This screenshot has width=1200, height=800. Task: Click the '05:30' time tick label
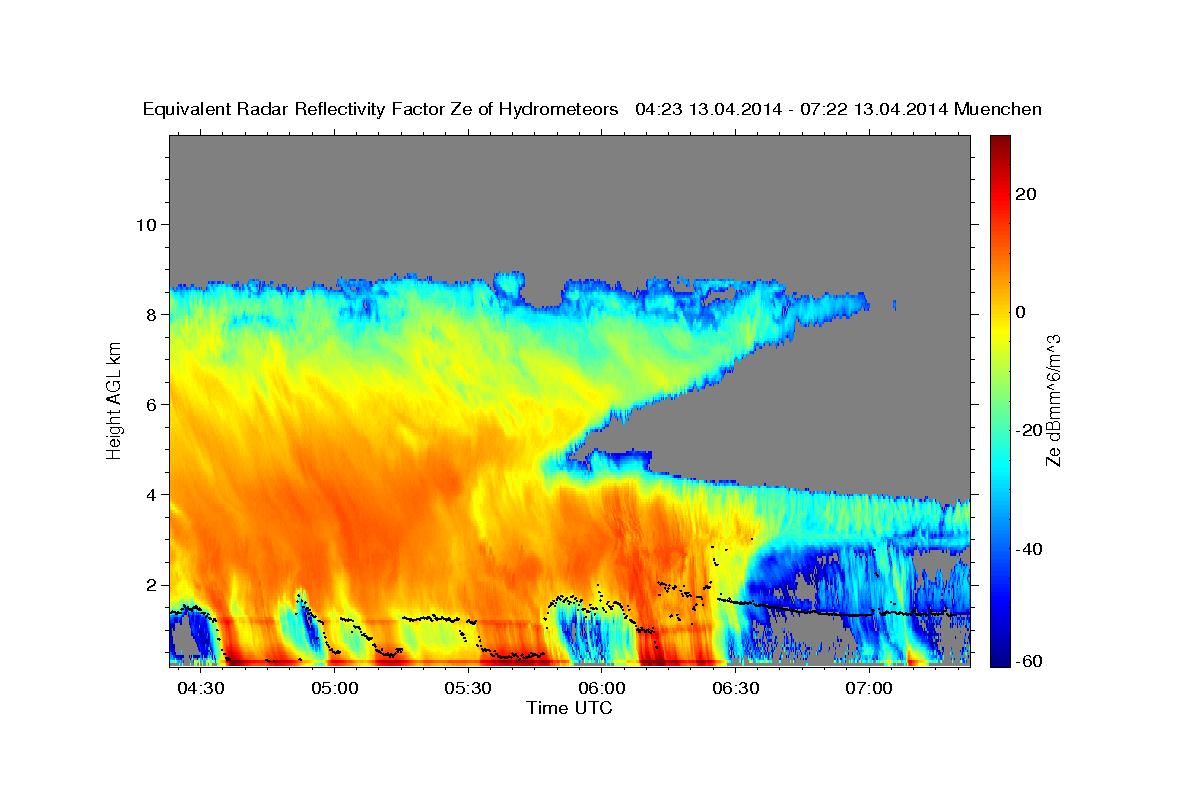(x=468, y=689)
